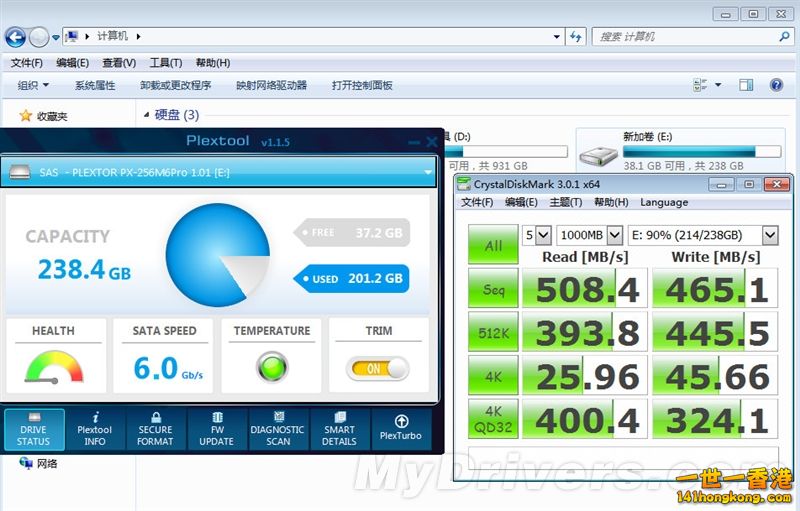Open the 组织 dropdown in Explorer toolbar
The width and height of the screenshot is (800, 511).
[x=33, y=85]
